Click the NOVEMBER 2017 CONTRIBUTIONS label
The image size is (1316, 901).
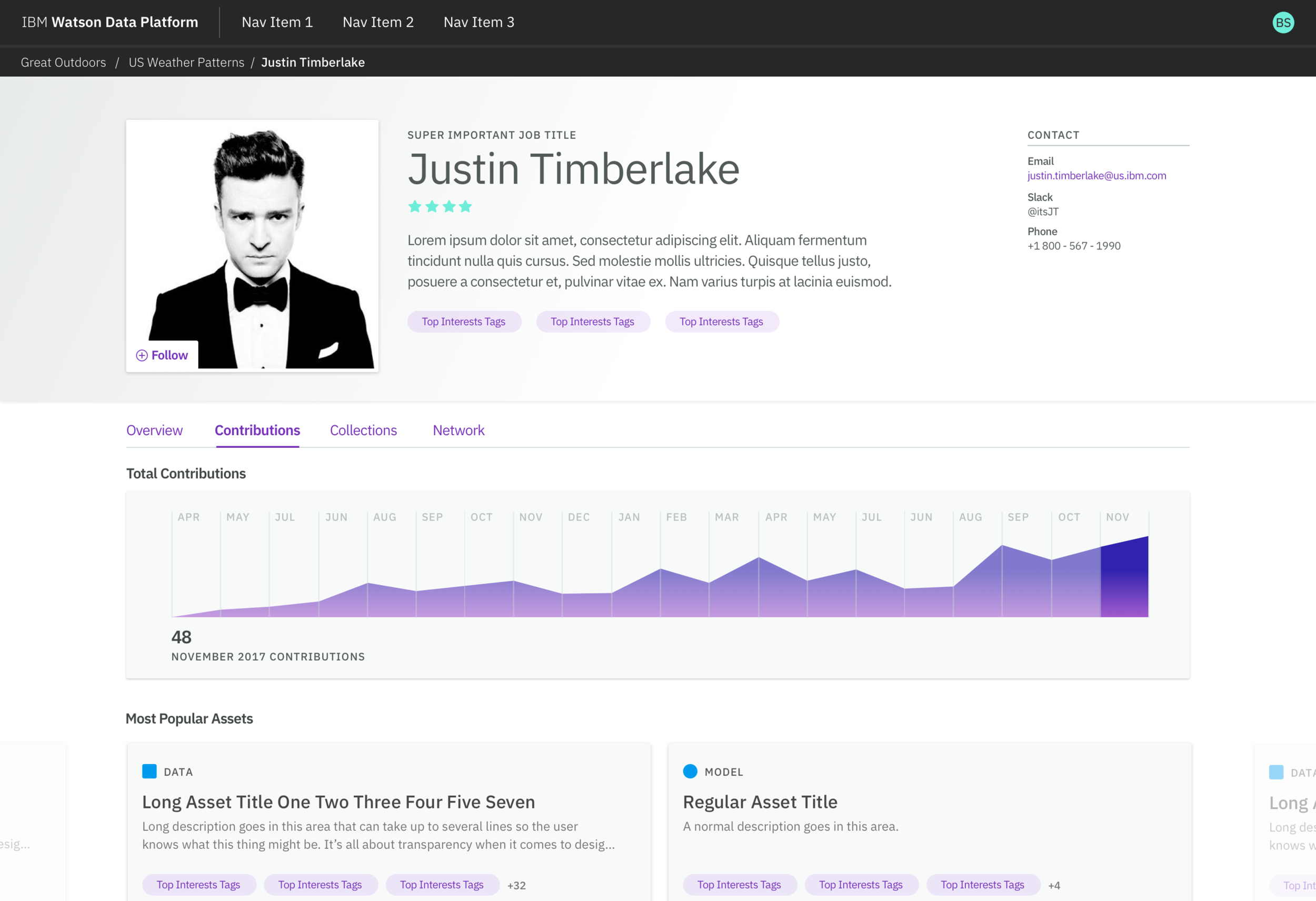coord(268,657)
